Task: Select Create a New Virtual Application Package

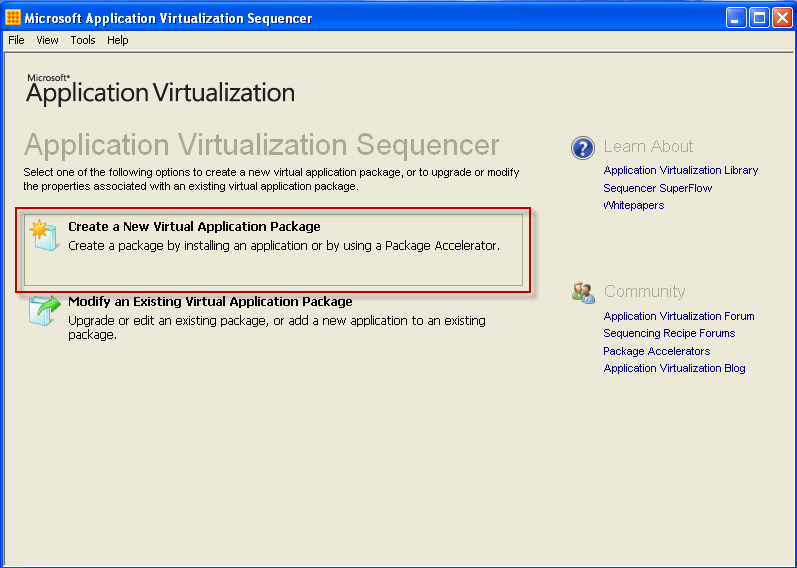Action: click(273, 250)
